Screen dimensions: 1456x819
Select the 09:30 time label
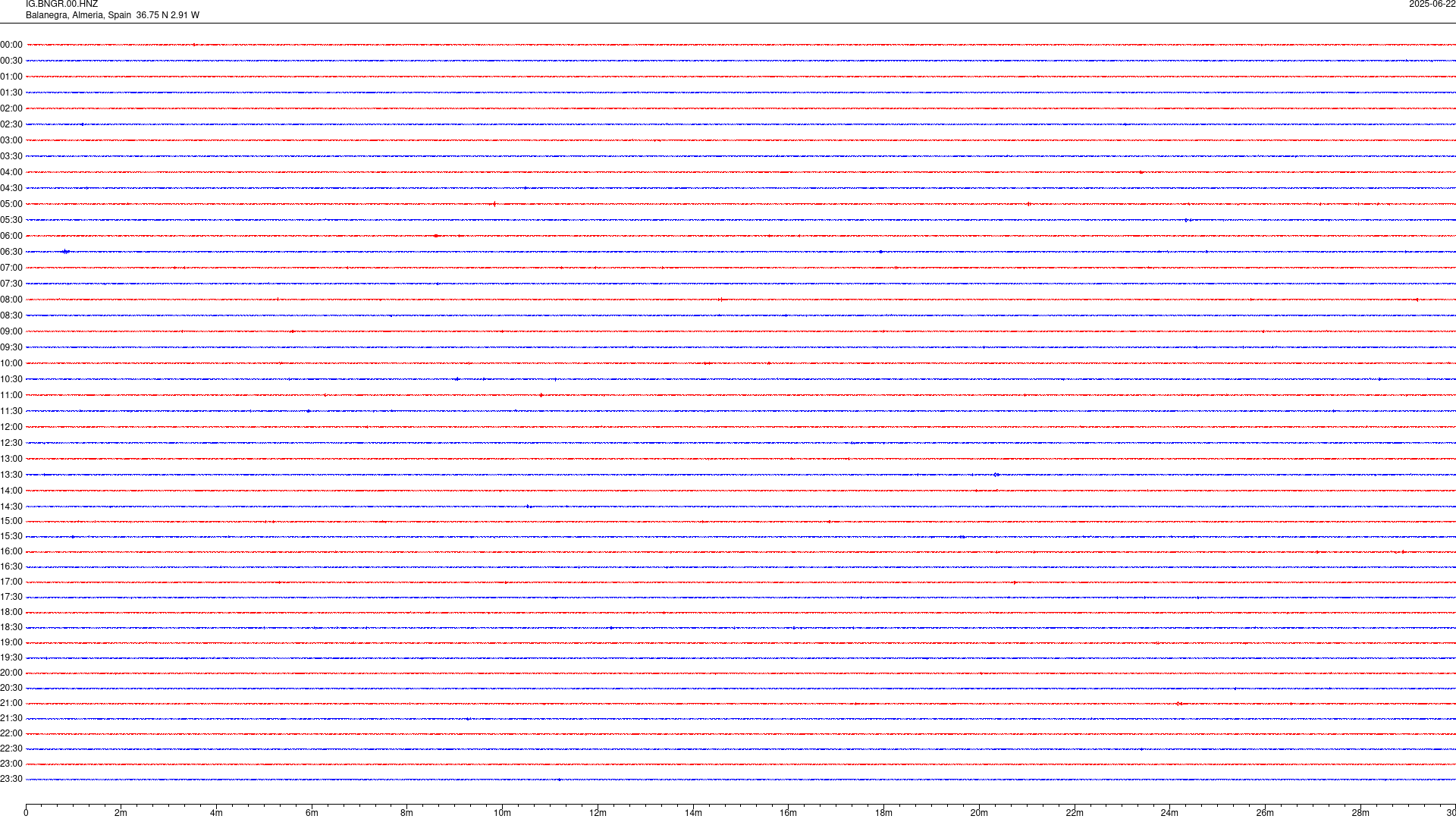click(x=11, y=347)
